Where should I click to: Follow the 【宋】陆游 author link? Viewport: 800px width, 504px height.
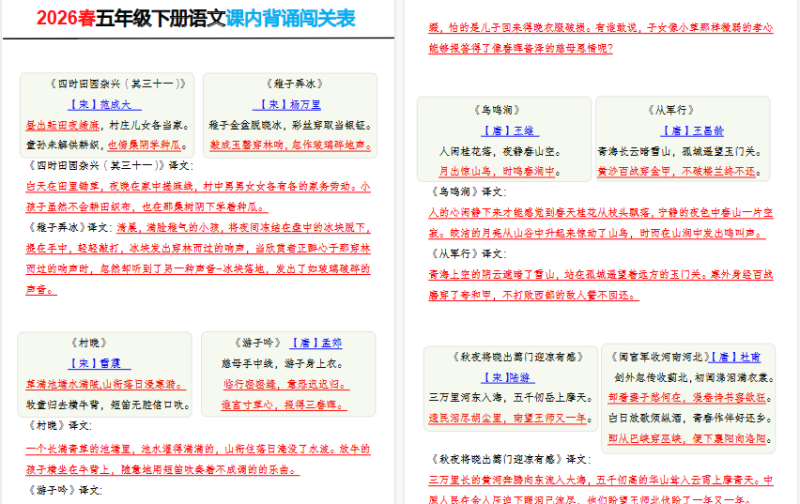tap(508, 377)
